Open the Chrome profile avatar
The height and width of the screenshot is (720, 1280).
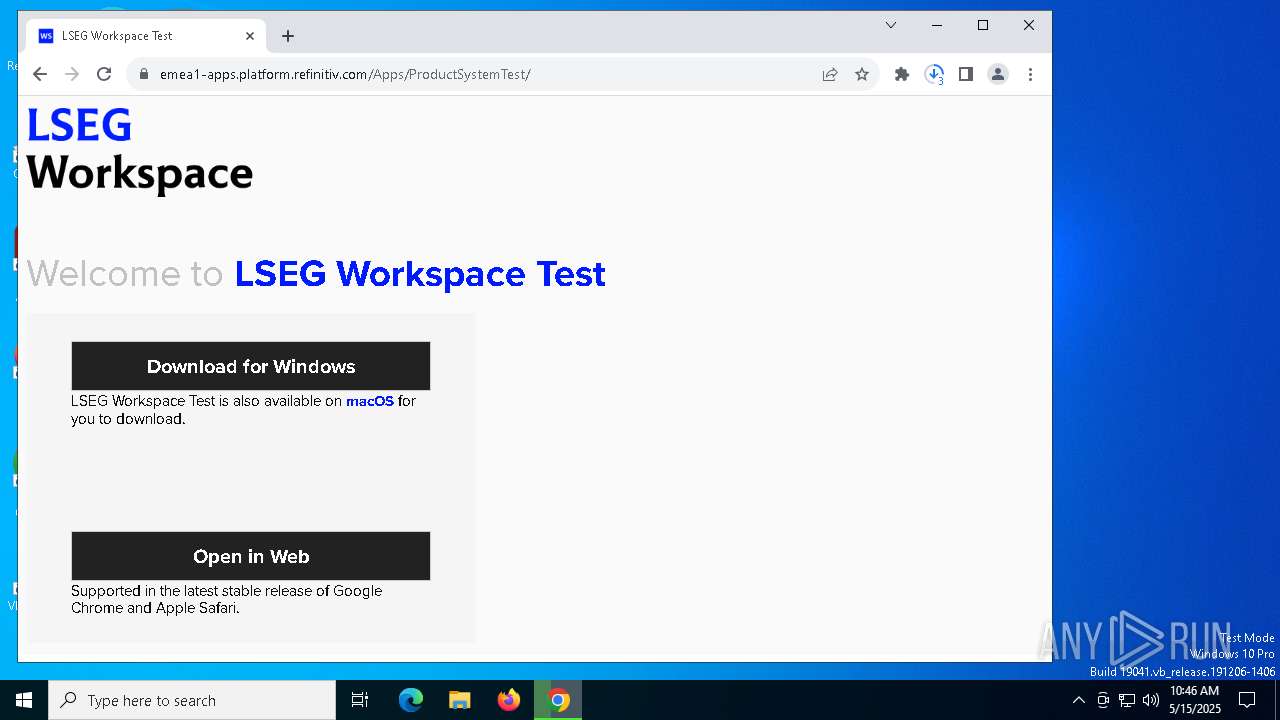click(998, 74)
